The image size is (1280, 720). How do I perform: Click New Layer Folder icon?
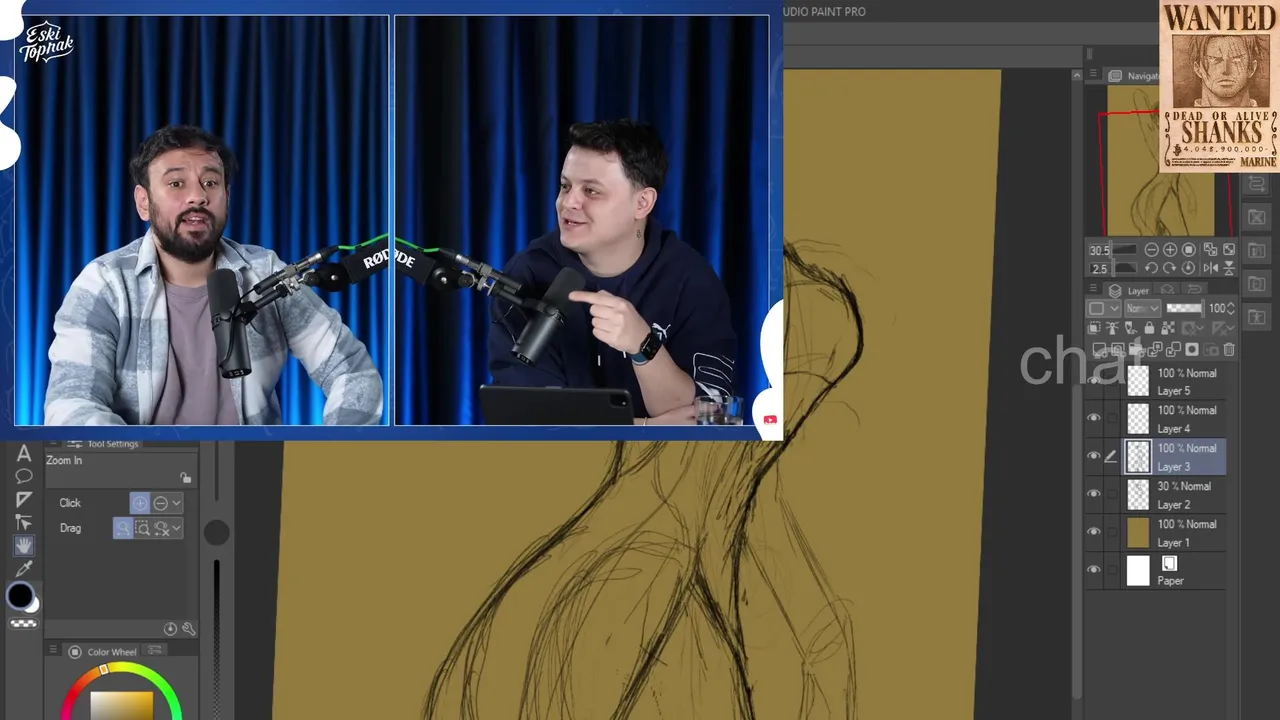(x=1136, y=350)
